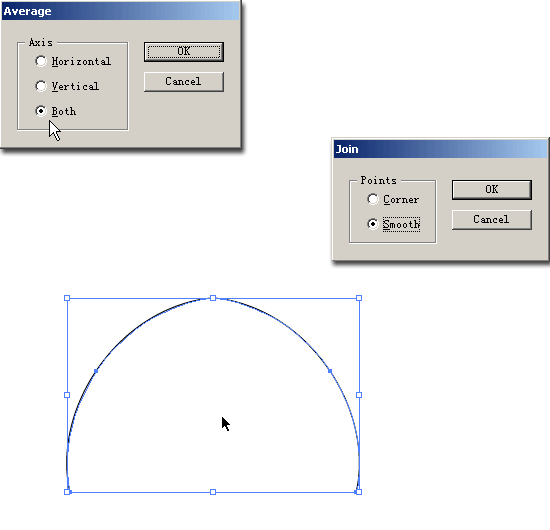Select the Horizontal axis radio button

41,61
